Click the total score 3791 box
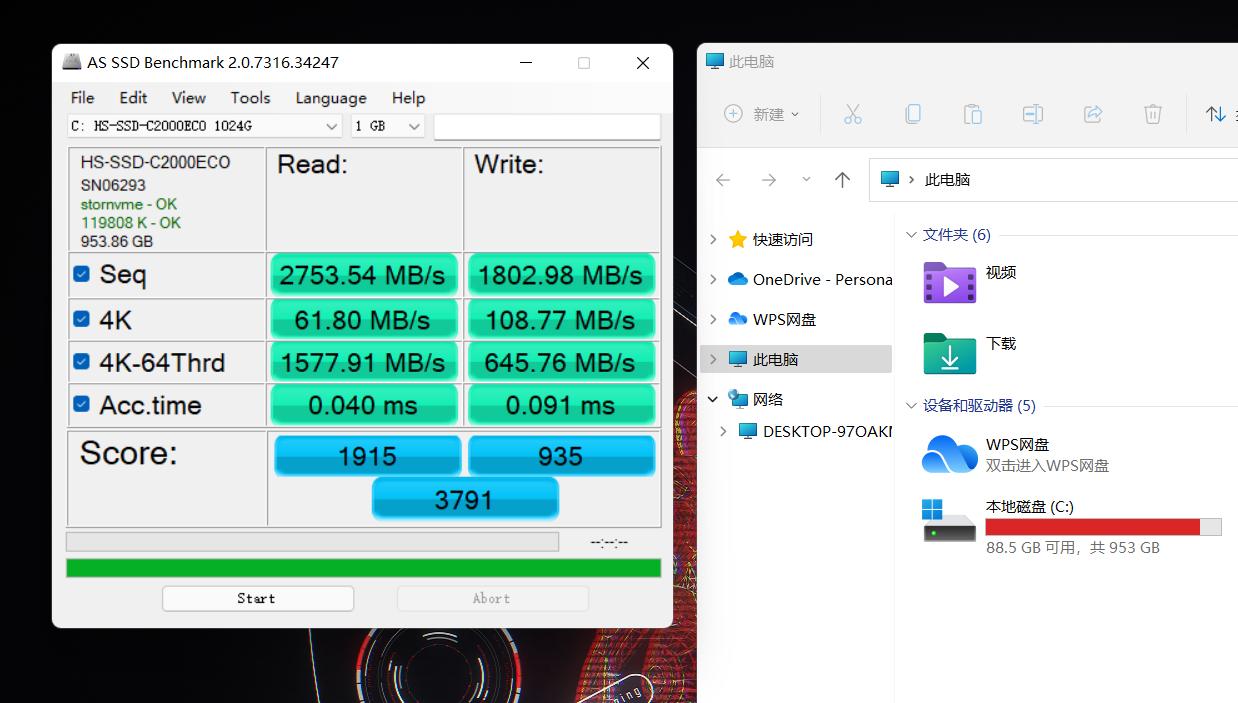 [x=464, y=498]
